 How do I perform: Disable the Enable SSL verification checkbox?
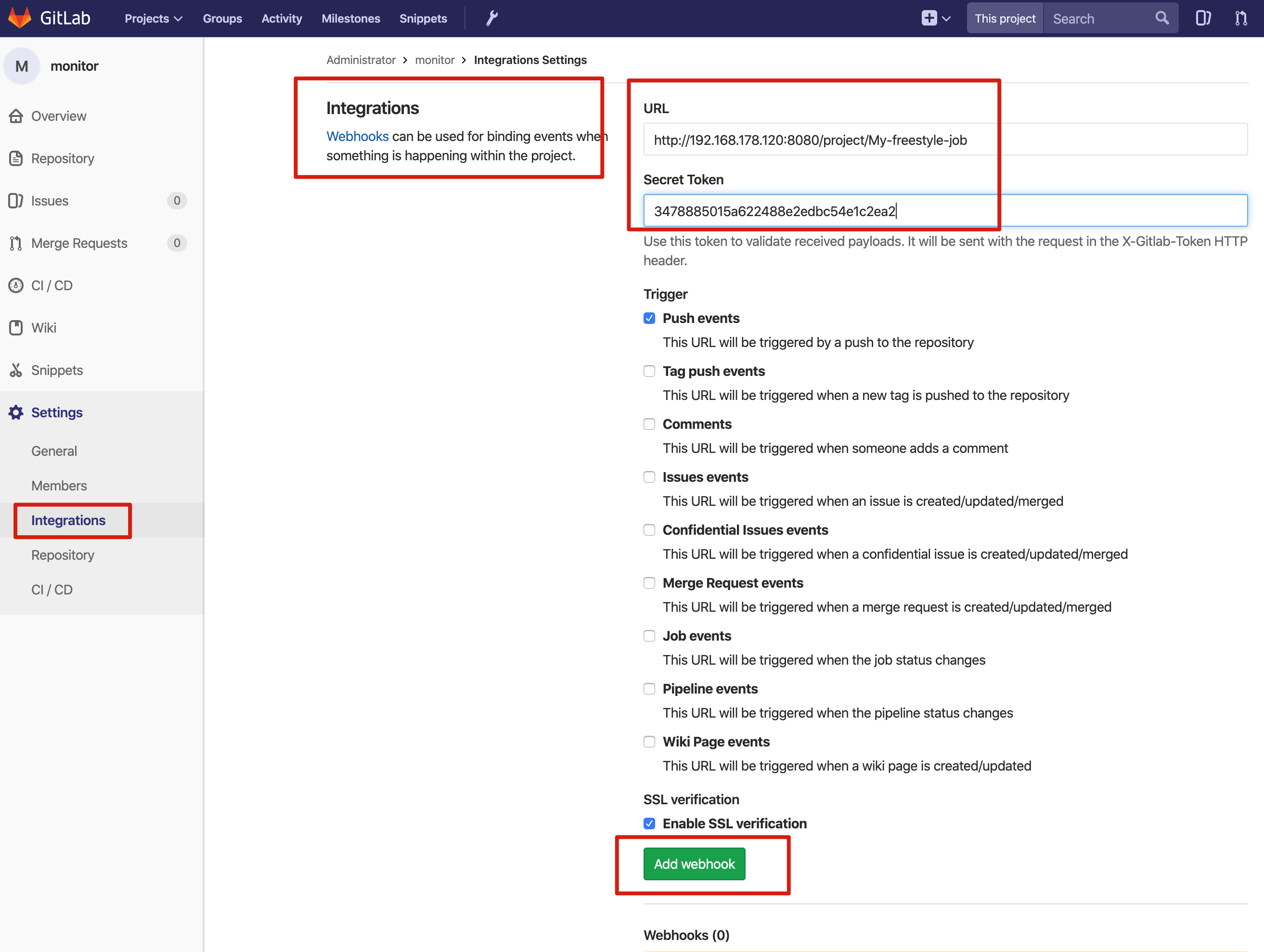649,823
